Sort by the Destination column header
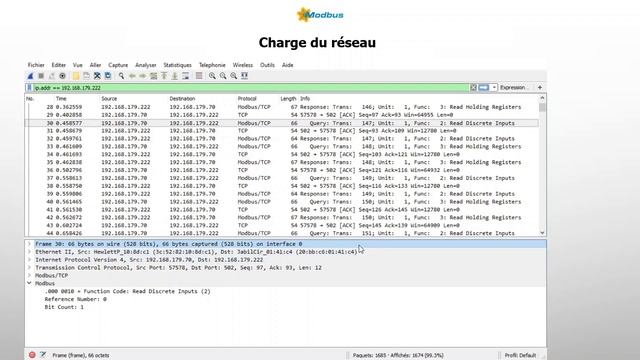This screenshot has width=640, height=360. click(x=182, y=99)
